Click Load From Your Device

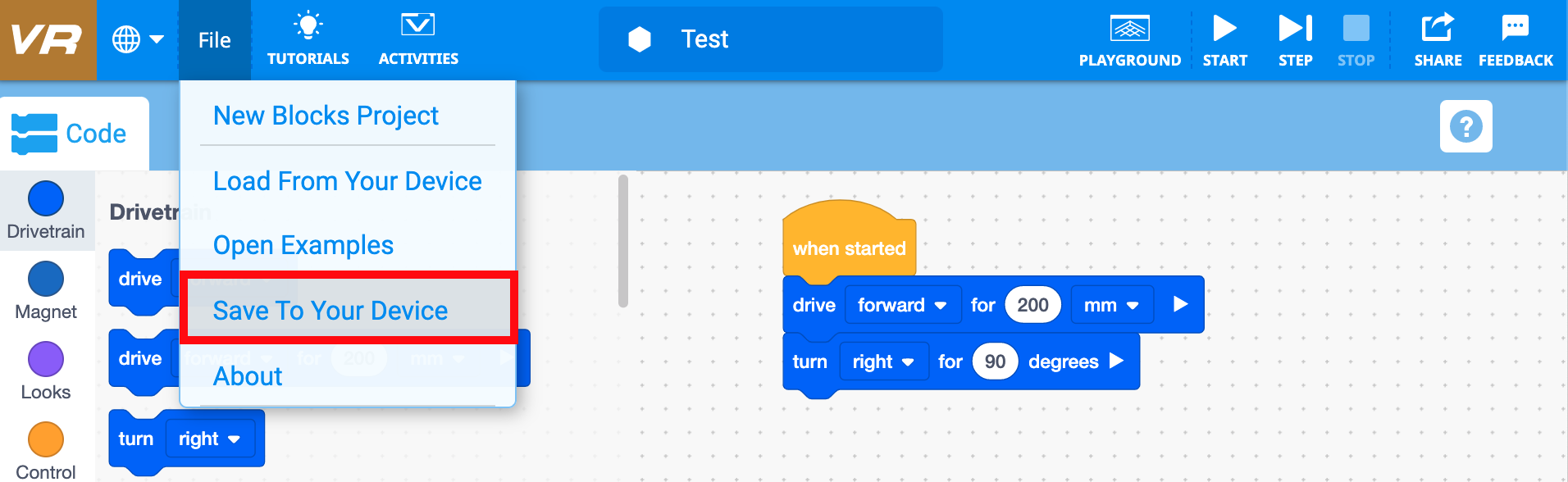[x=347, y=181]
